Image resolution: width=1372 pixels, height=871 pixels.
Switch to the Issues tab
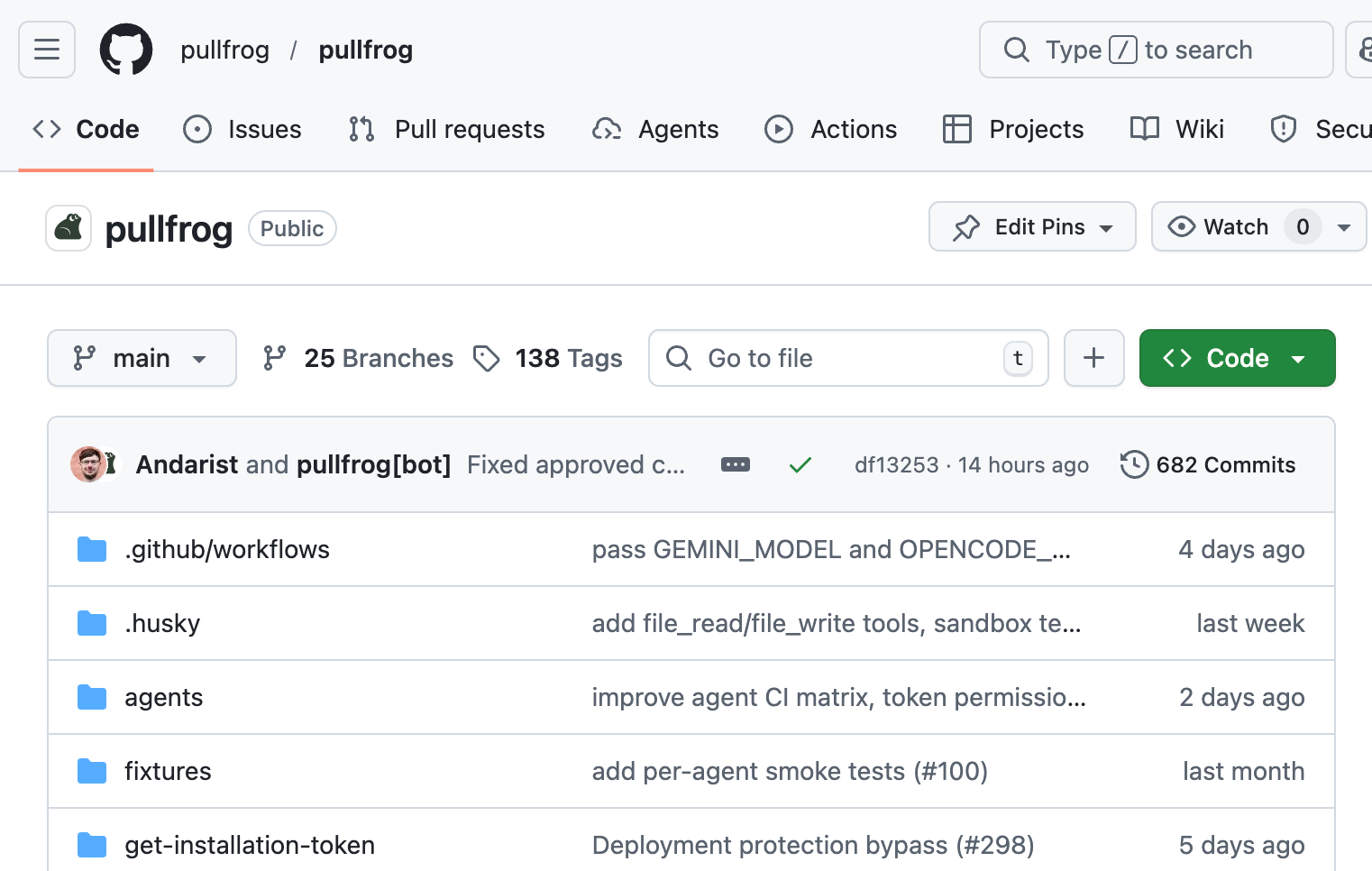click(x=242, y=130)
